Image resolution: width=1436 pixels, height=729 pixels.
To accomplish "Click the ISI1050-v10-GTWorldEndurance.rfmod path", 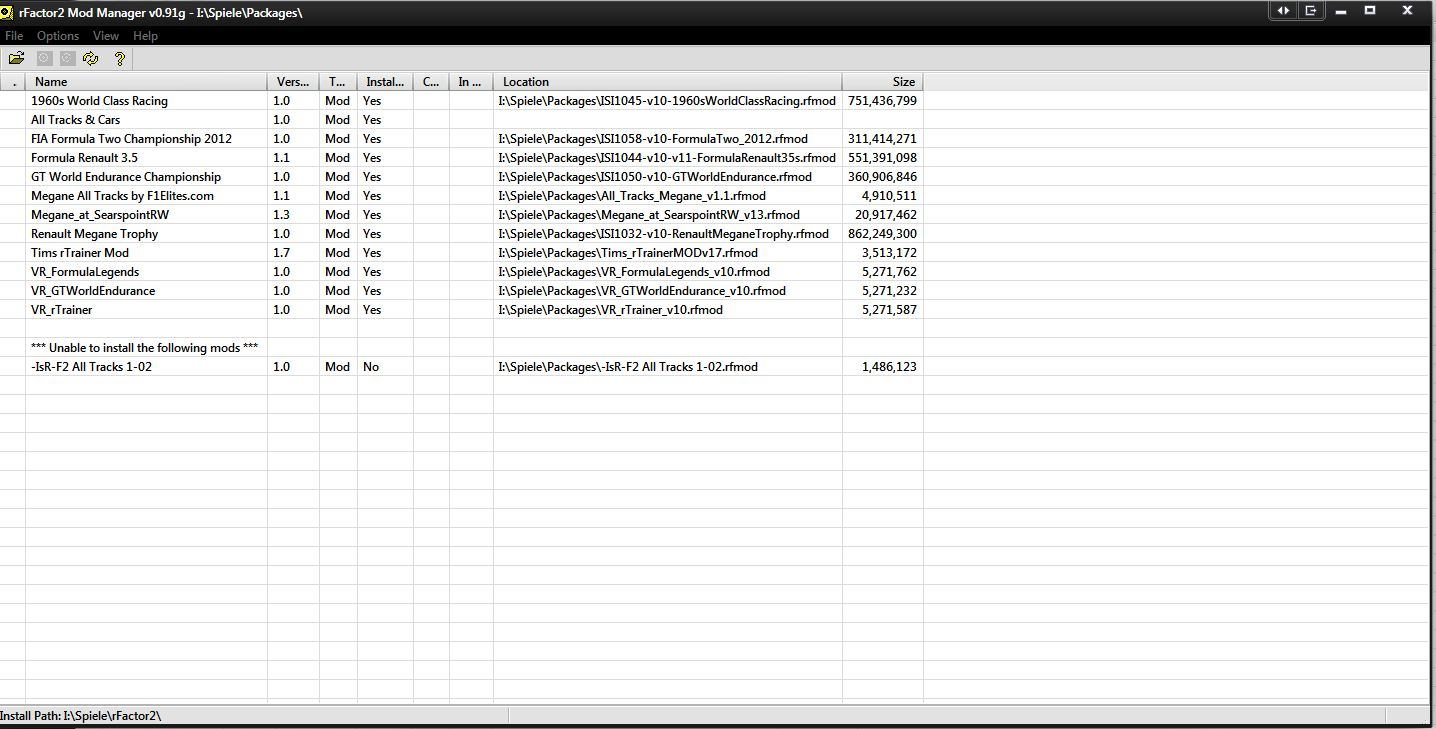I will coord(655,177).
